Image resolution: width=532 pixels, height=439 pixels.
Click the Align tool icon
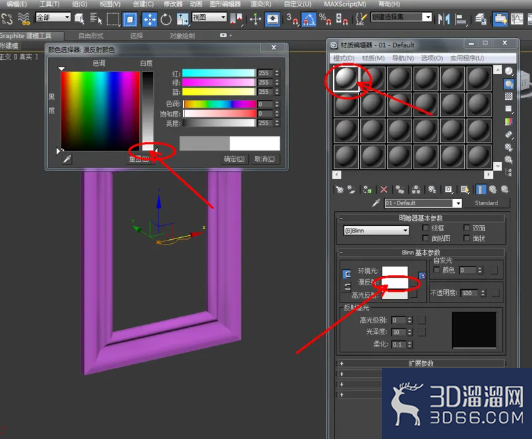(461, 20)
